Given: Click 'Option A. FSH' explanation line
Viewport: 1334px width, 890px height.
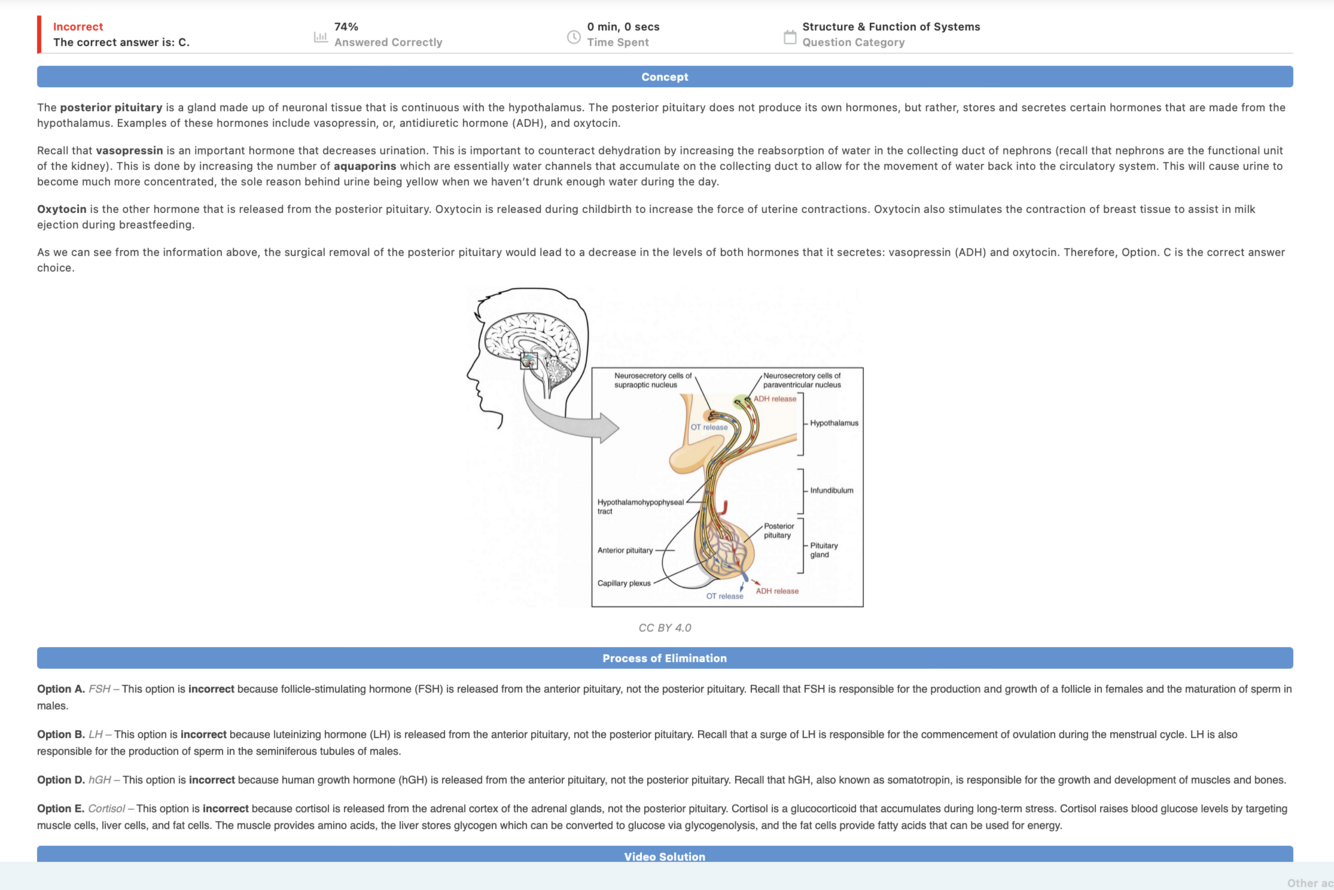Looking at the screenshot, I should pos(665,697).
